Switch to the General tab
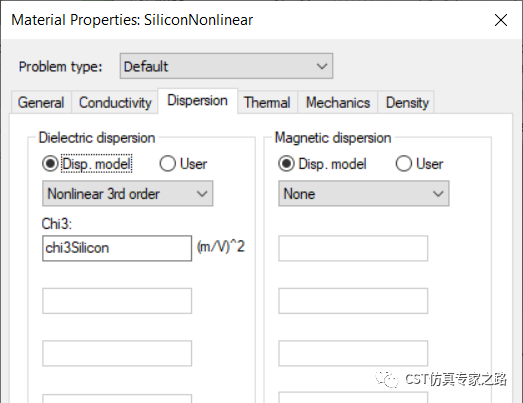This screenshot has height=403, width=523. click(x=41, y=102)
